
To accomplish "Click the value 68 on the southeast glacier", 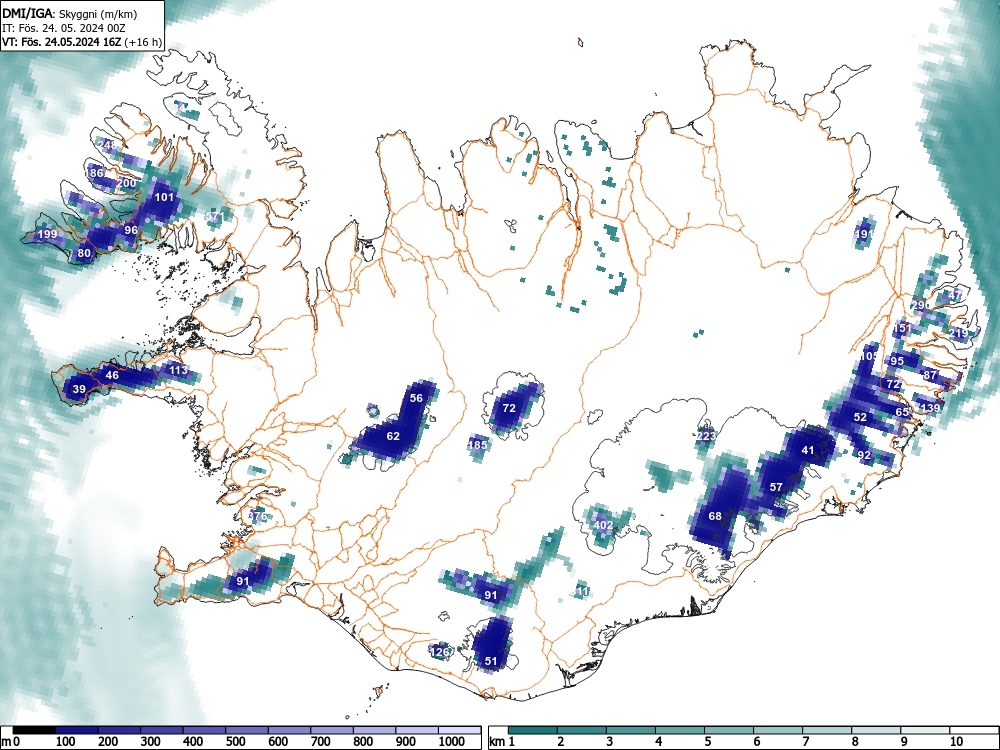I will (x=715, y=516).
